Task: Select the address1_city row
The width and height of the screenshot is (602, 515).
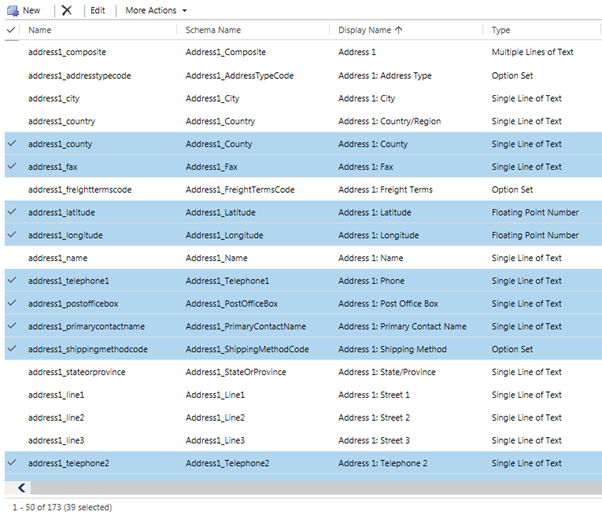Action: point(54,98)
